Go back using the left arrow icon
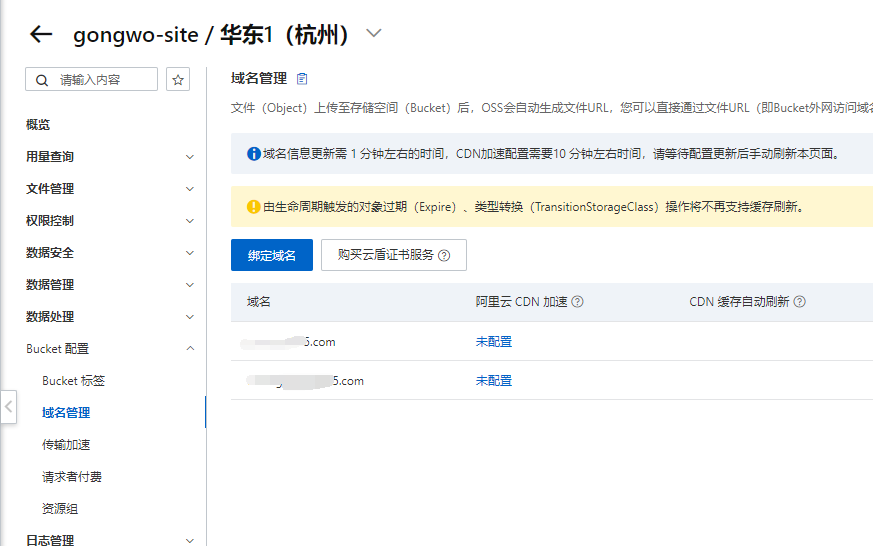The image size is (873, 546). (x=41, y=34)
